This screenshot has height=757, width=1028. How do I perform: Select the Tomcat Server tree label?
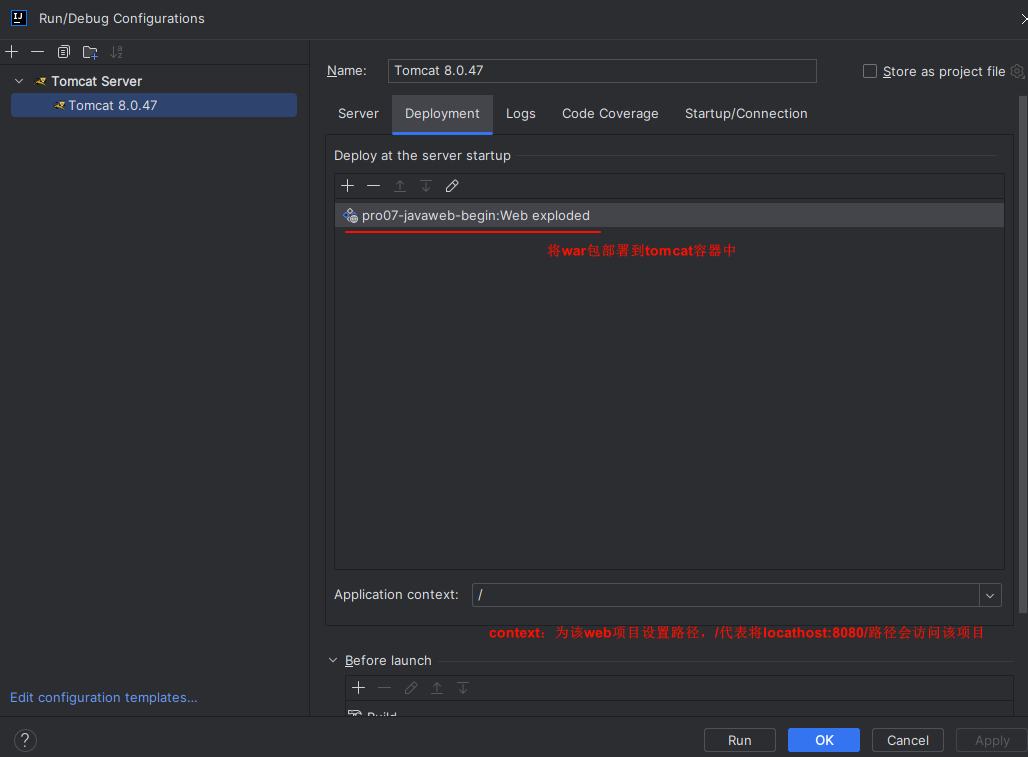(x=96, y=81)
